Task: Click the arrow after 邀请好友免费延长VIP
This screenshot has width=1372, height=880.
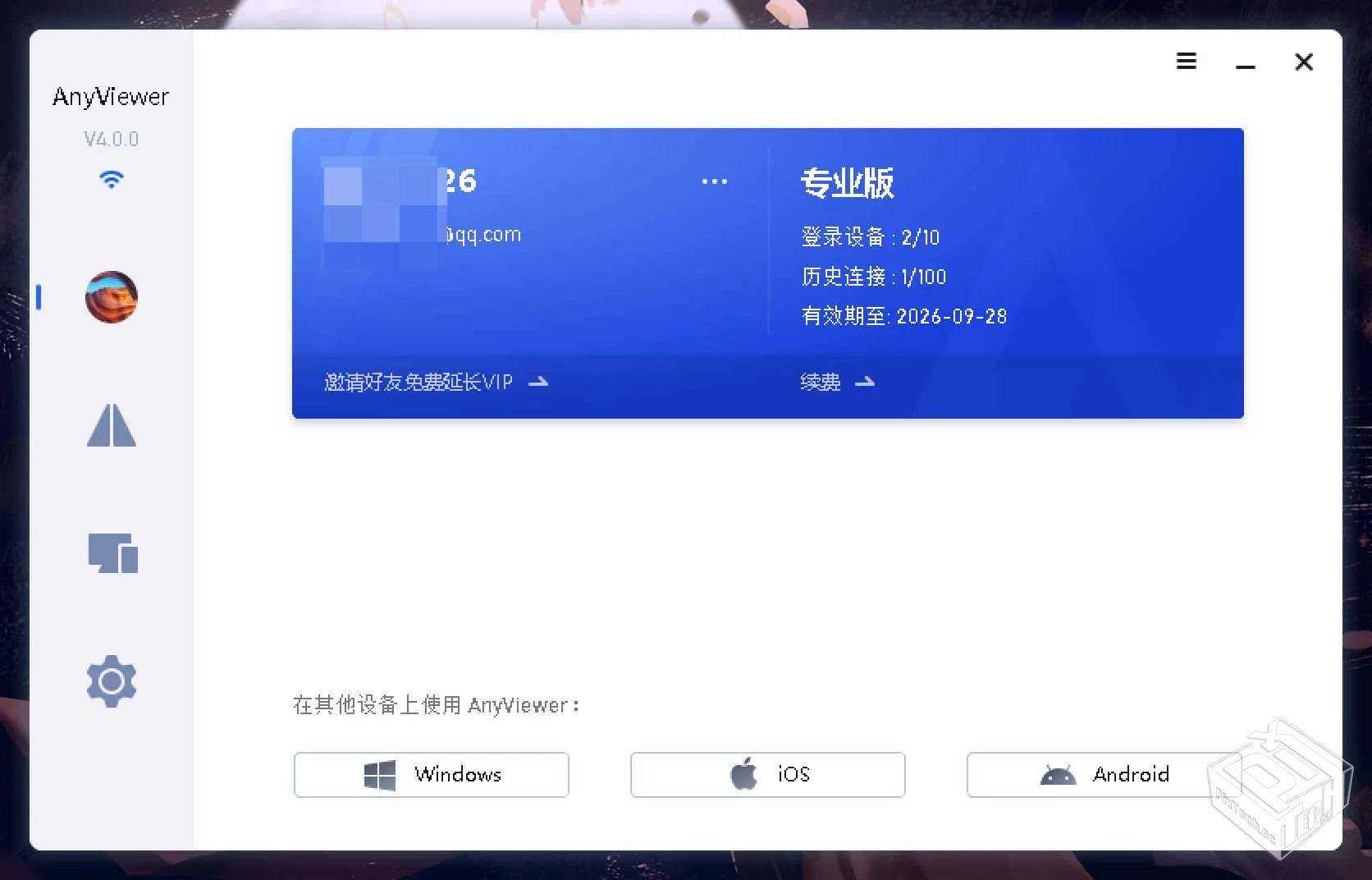Action: 539,382
